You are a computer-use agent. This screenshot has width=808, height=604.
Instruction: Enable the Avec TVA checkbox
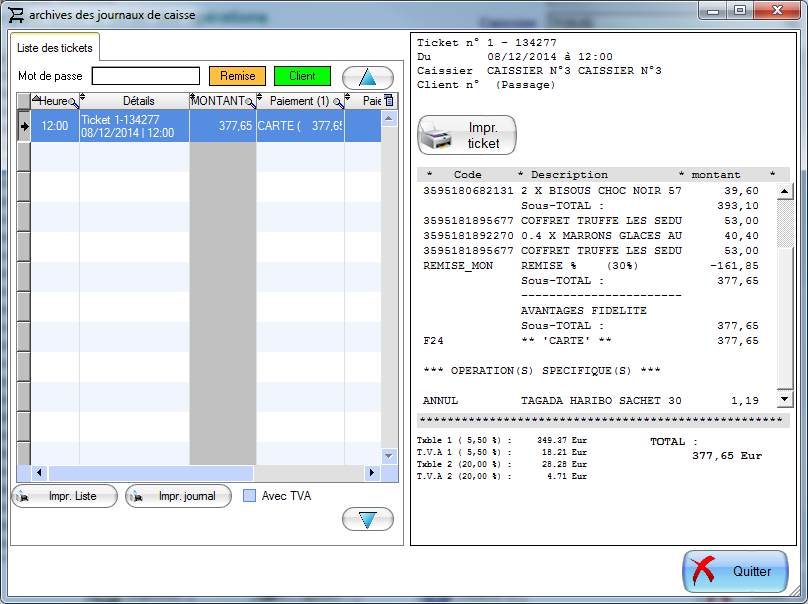251,496
